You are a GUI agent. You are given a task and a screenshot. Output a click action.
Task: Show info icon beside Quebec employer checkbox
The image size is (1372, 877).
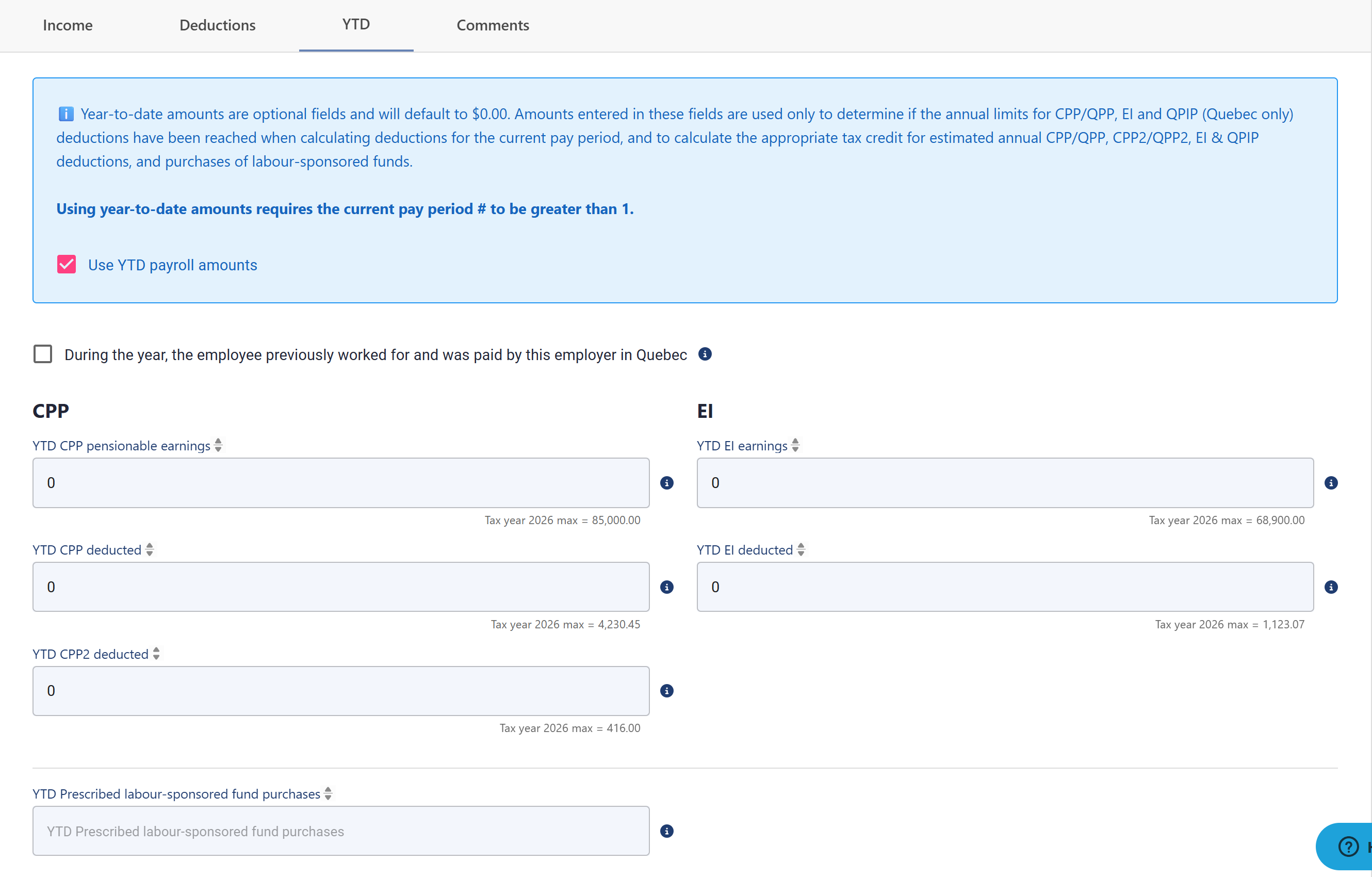coord(705,354)
